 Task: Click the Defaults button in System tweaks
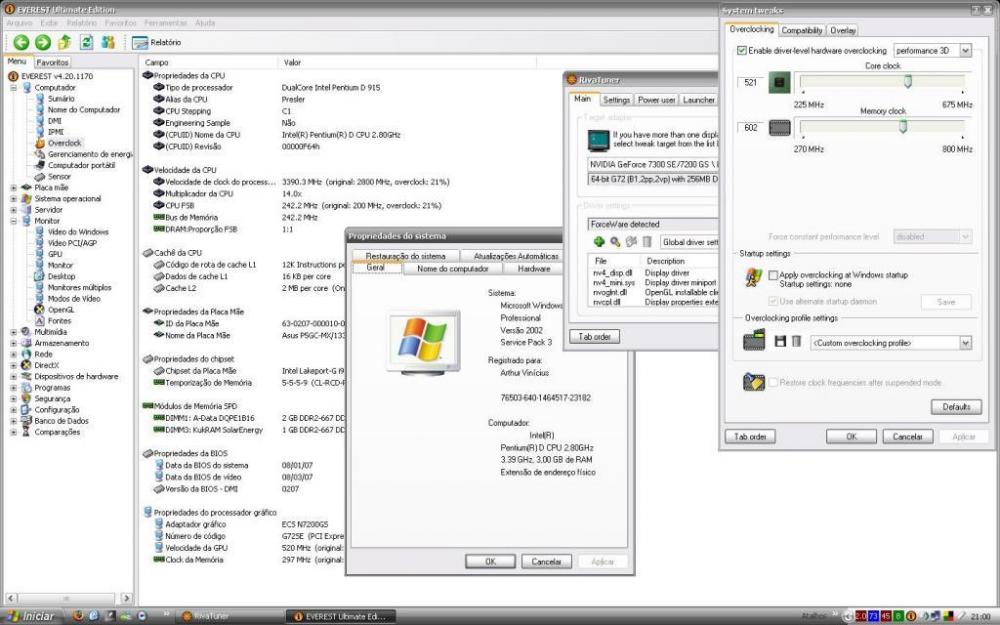[x=956, y=407]
